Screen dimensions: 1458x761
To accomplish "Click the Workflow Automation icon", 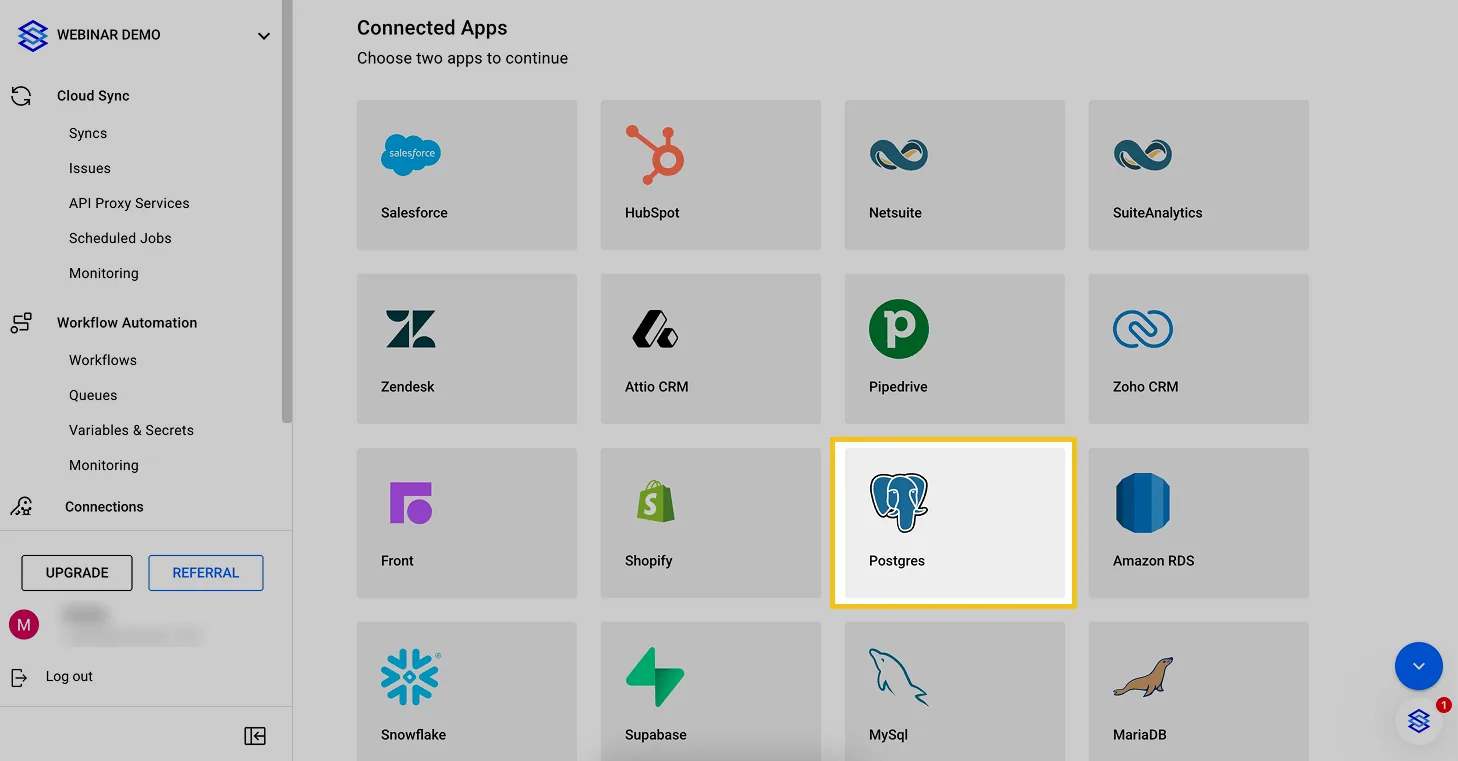I will point(21,323).
